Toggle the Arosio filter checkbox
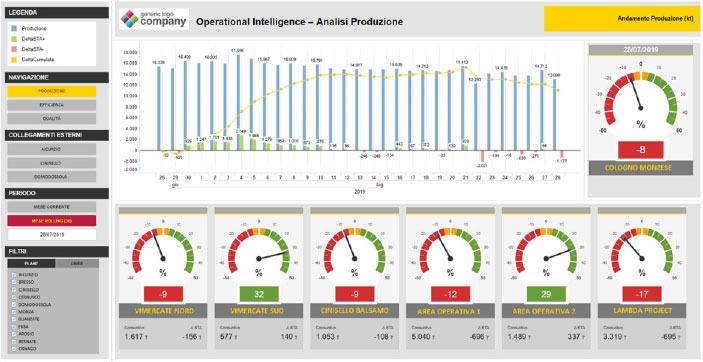This screenshot has width=703, height=362. point(13,334)
